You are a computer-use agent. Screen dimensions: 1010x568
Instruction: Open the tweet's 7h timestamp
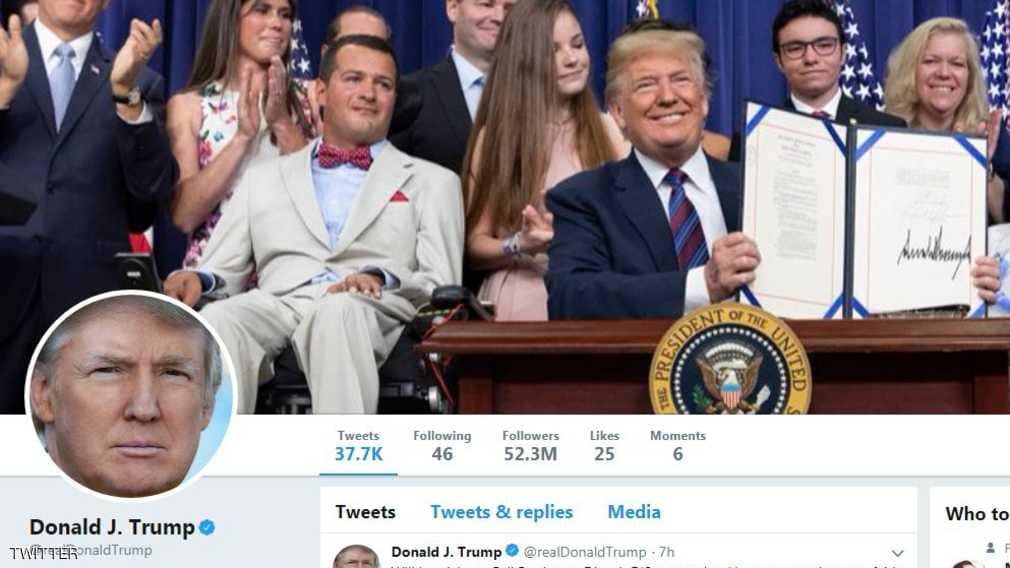667,552
